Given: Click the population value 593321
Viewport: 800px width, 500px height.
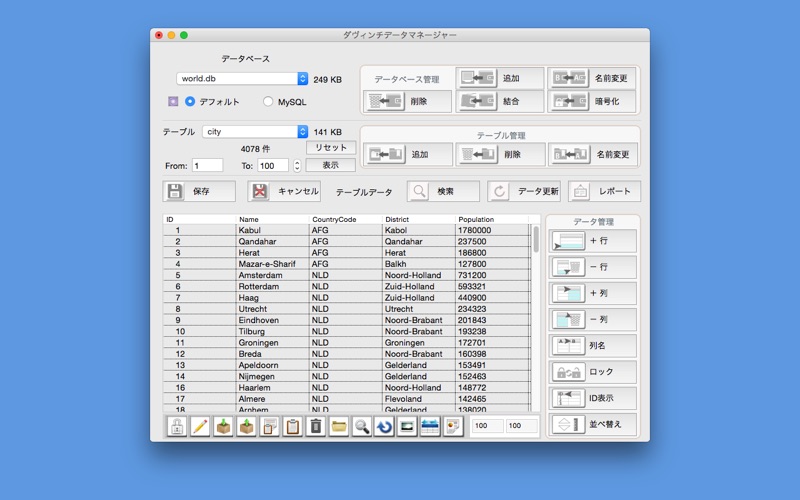Looking at the screenshot, I should 492,286.
